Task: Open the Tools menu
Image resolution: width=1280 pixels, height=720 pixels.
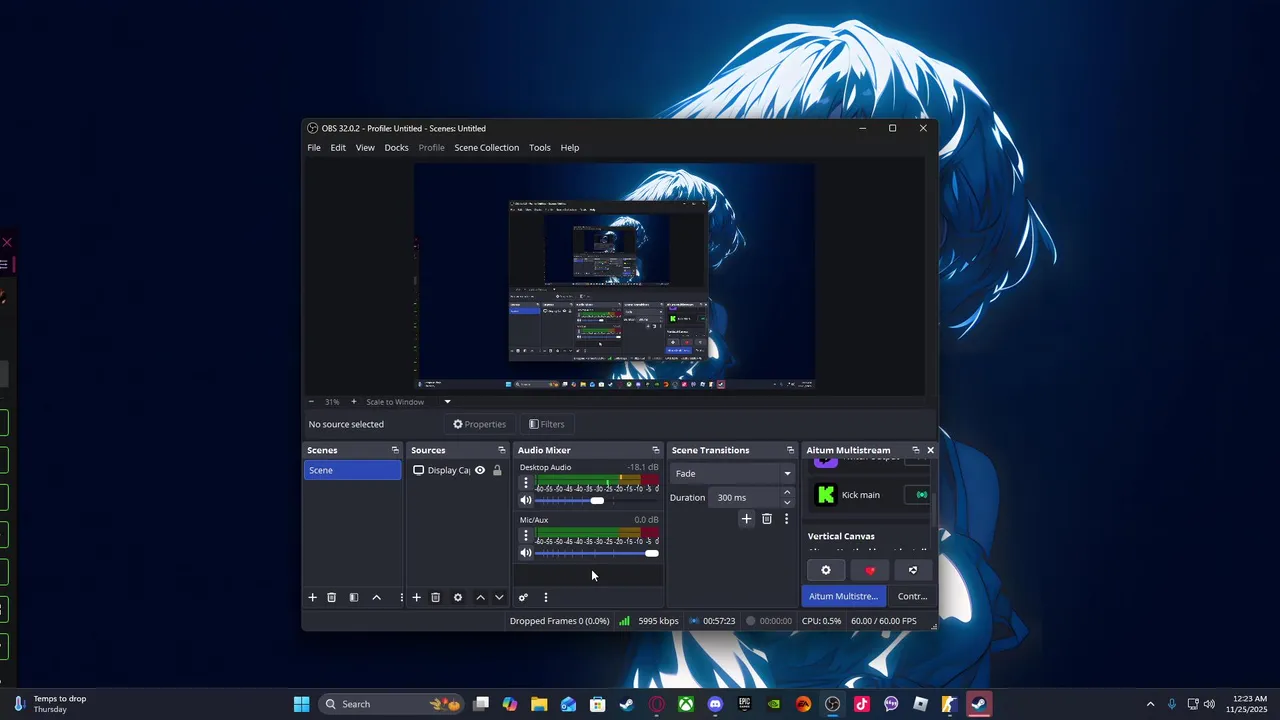Action: tap(540, 147)
